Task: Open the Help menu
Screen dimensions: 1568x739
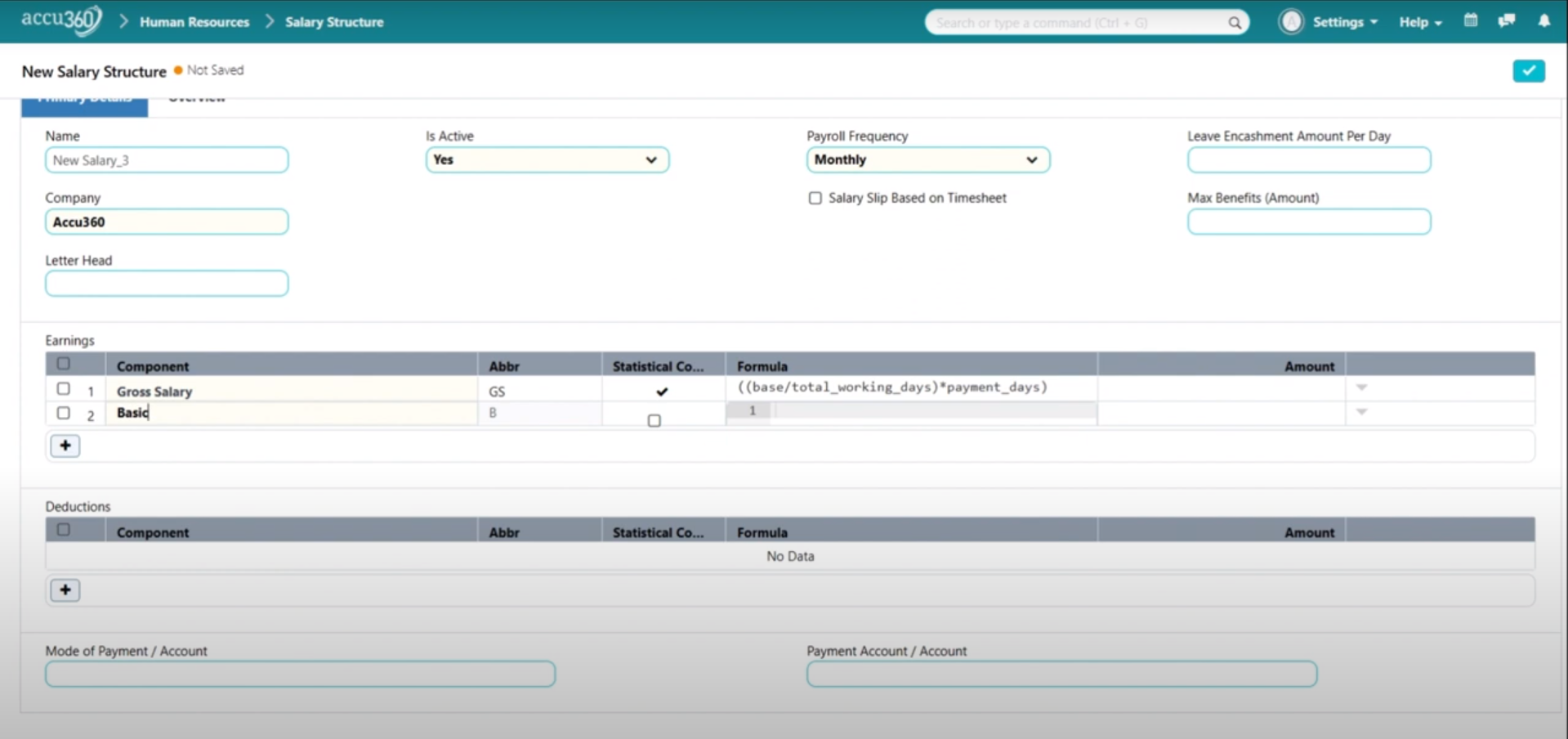Action: click(x=1420, y=22)
